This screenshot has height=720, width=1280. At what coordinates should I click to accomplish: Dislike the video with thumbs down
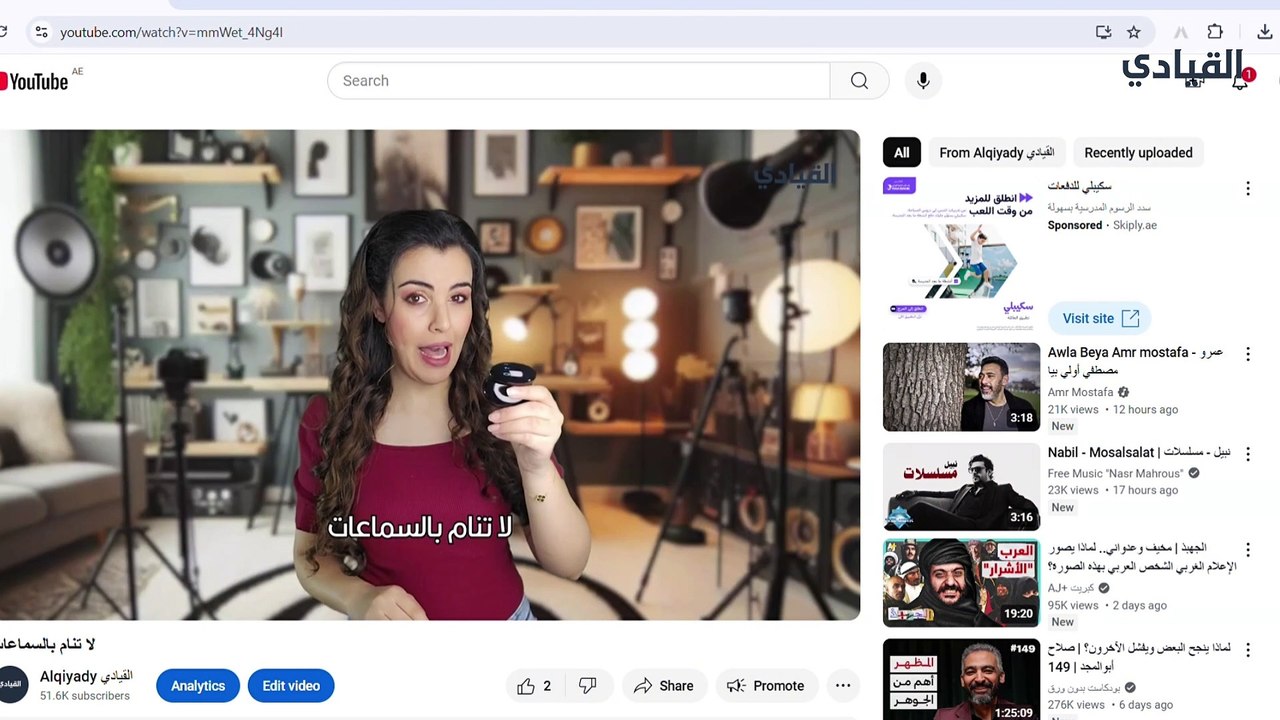588,686
